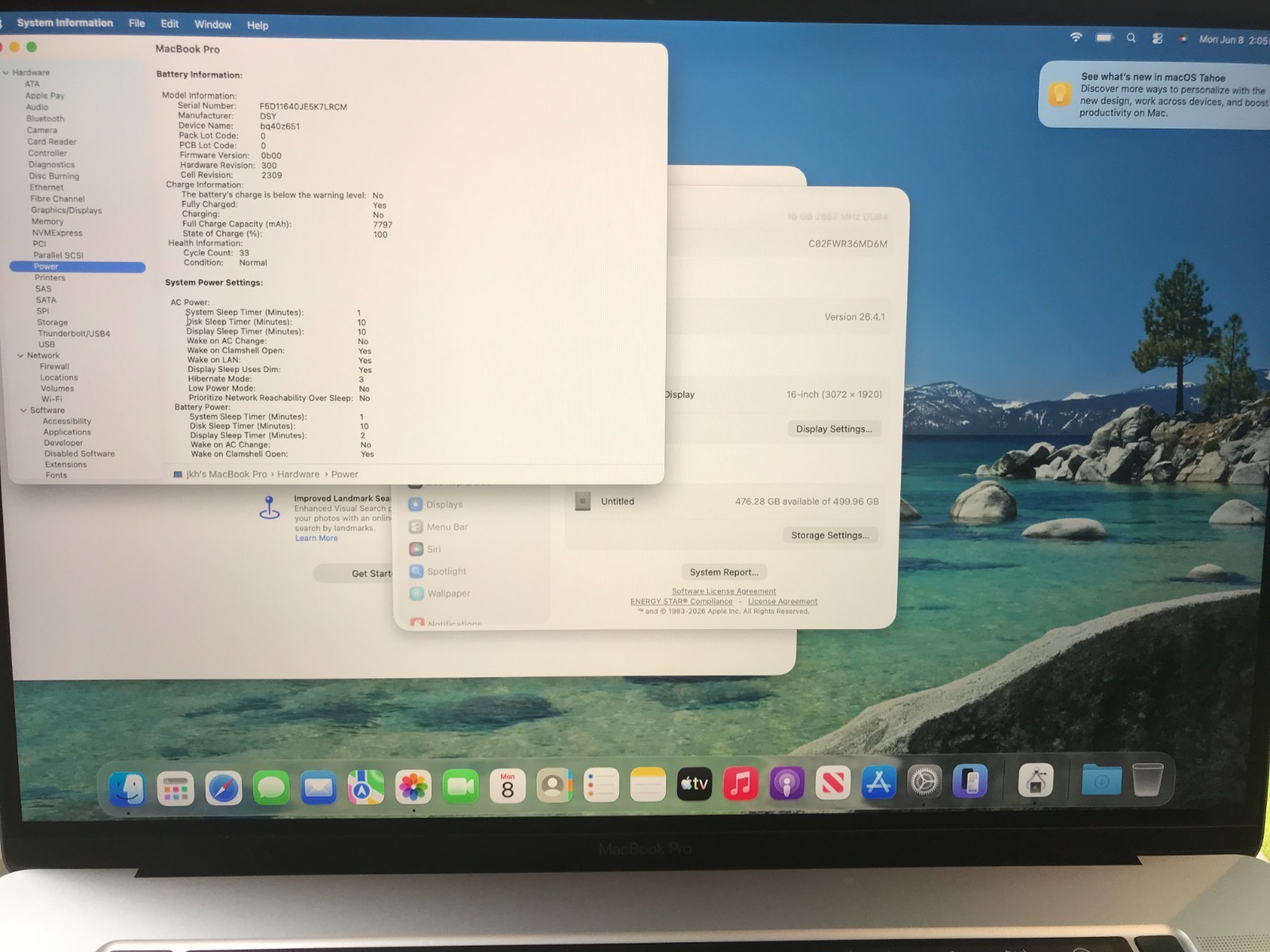This screenshot has height=952, width=1270.
Task: Select Storage in the Hardware list
Action: (52, 322)
